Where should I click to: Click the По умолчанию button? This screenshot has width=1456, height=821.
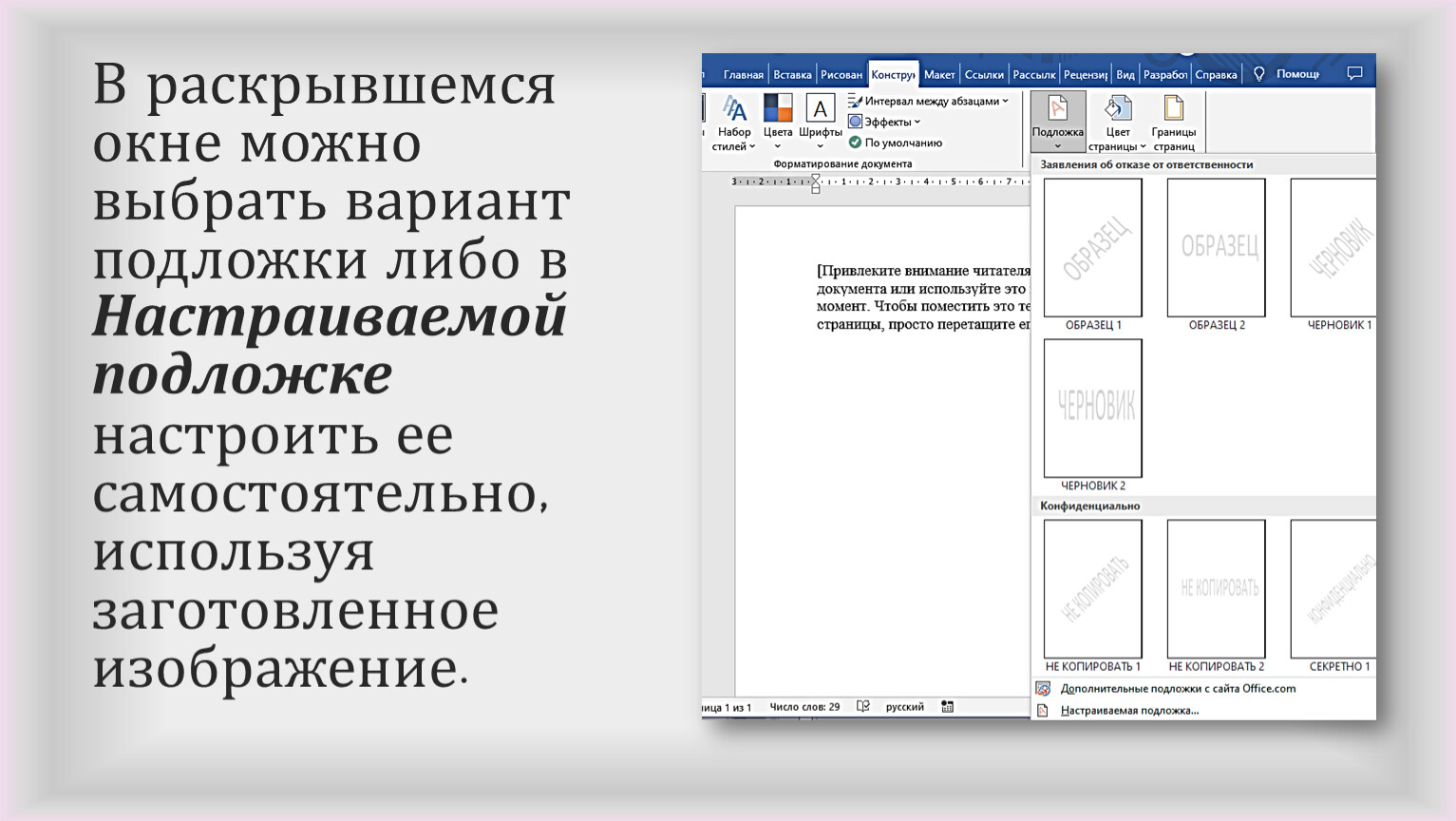click(895, 143)
